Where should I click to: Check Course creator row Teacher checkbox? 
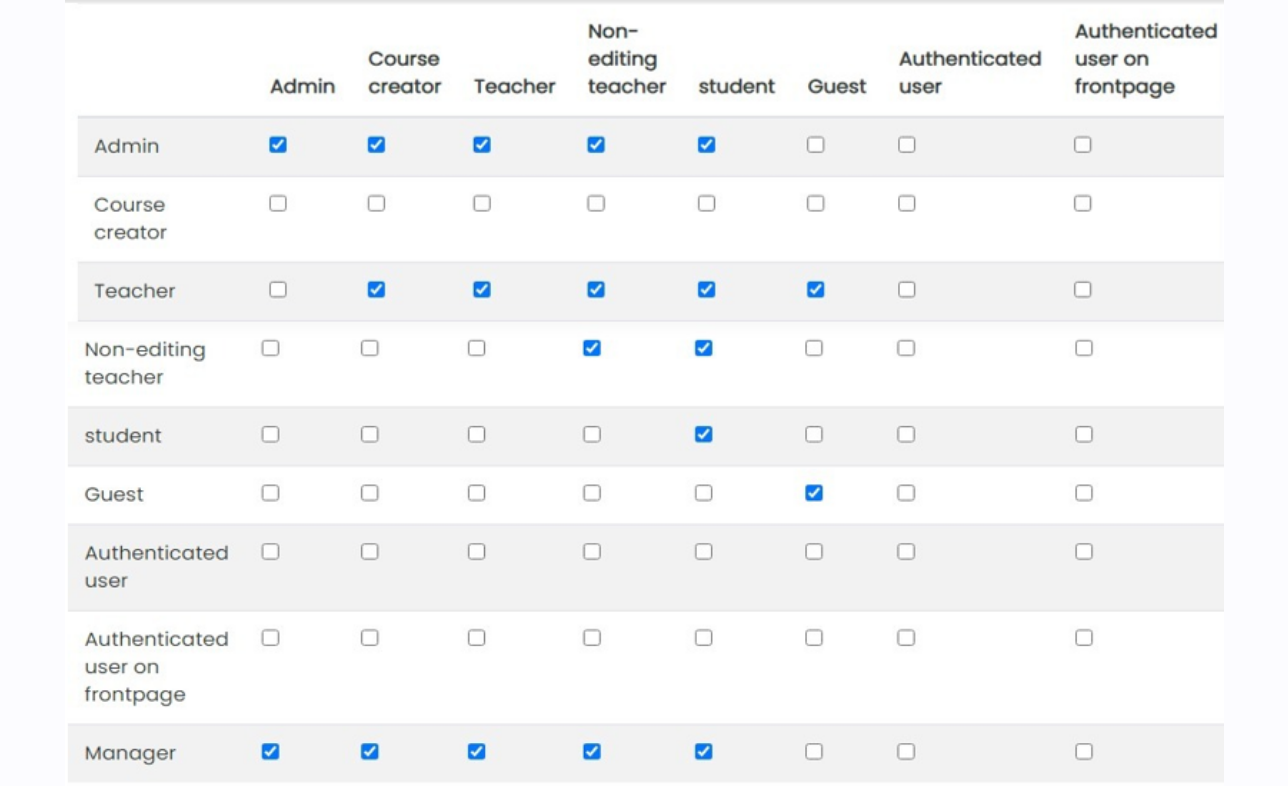pyautogui.click(x=482, y=203)
